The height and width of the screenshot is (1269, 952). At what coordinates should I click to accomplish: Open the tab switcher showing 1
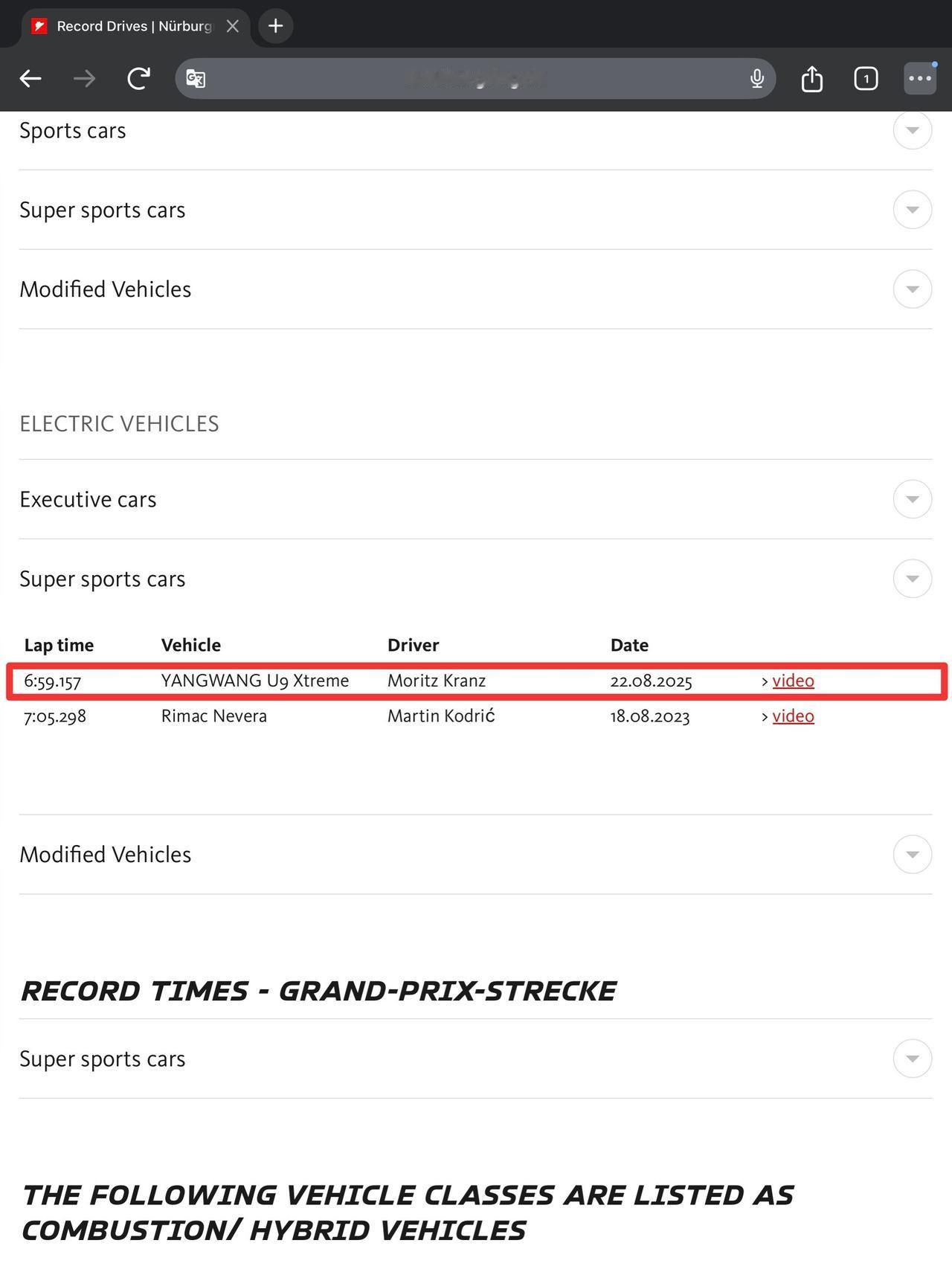click(866, 78)
